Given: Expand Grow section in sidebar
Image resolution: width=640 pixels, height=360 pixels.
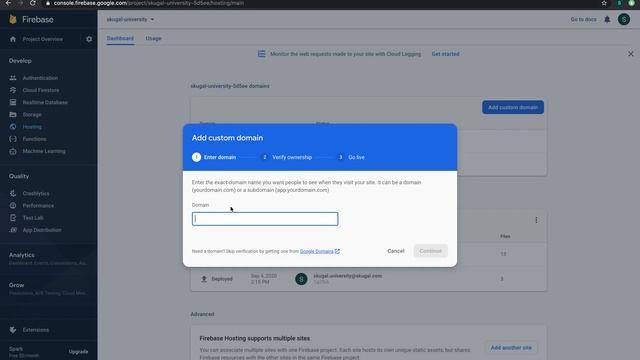Looking at the screenshot, I should (48, 289).
